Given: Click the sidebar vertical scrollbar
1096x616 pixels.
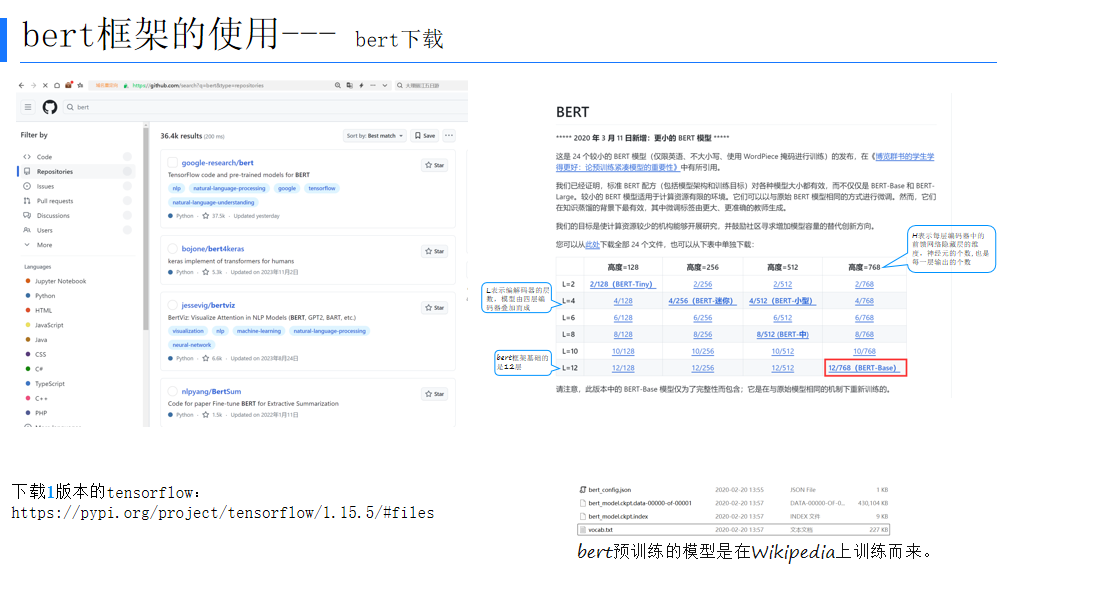Looking at the screenshot, I should click(146, 231).
